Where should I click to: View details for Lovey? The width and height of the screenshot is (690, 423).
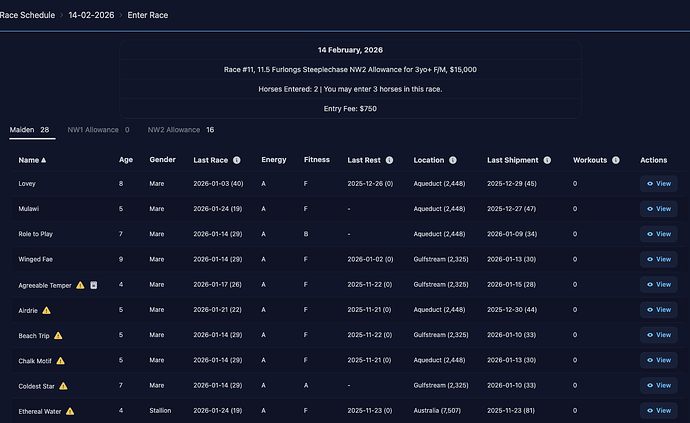657,183
